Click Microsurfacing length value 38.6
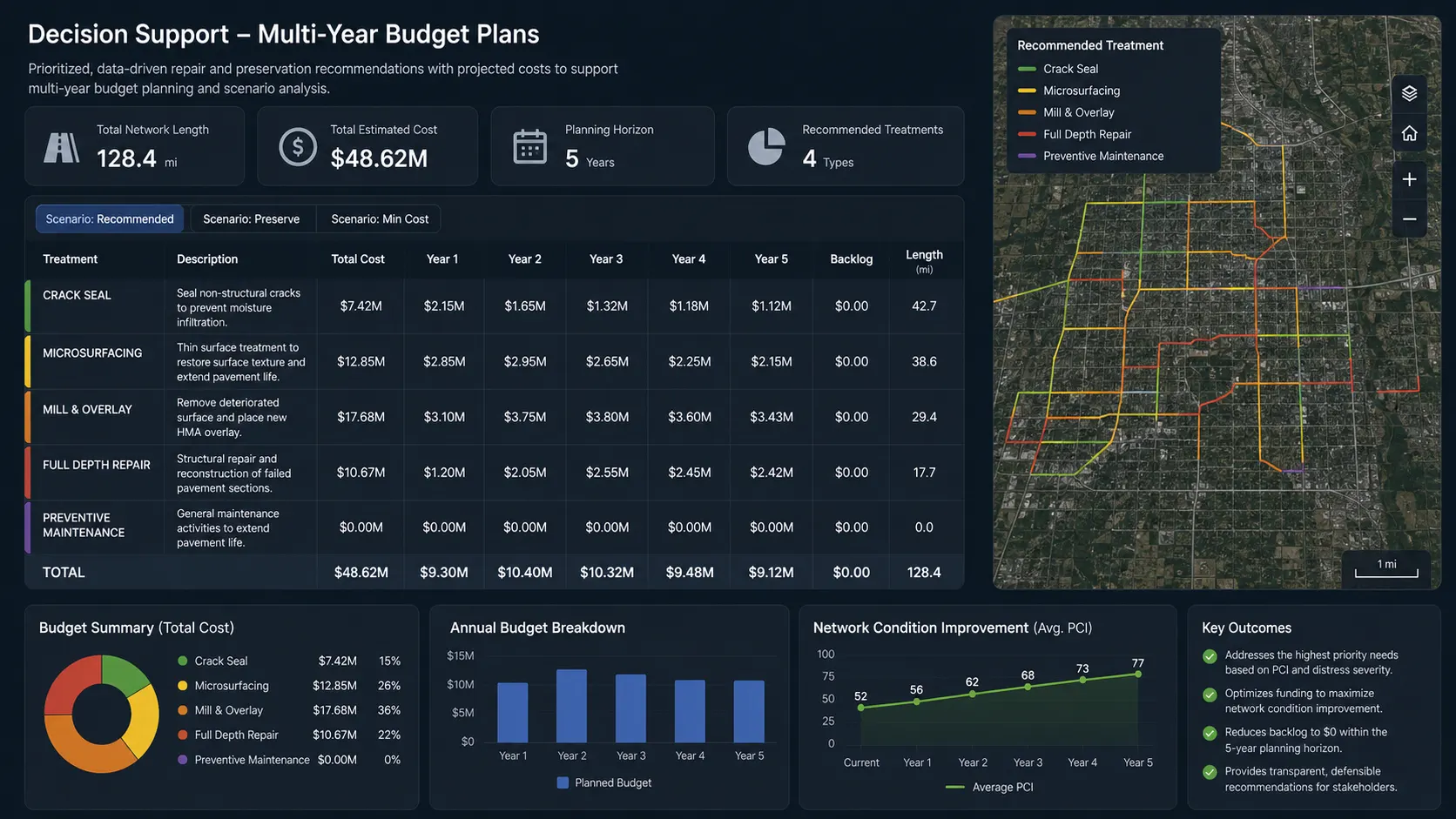The image size is (1456, 819). point(924,361)
